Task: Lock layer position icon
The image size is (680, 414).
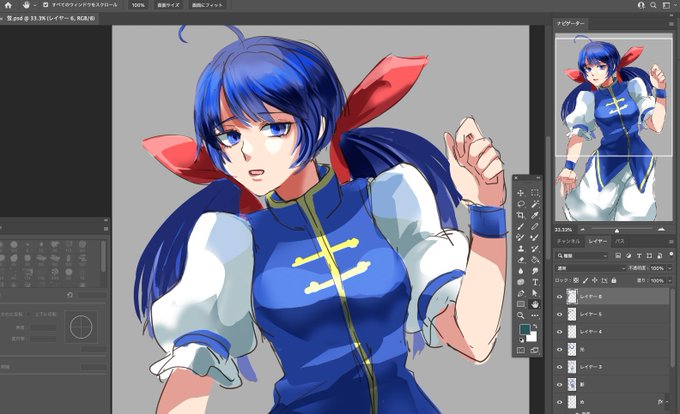Action: (x=595, y=281)
